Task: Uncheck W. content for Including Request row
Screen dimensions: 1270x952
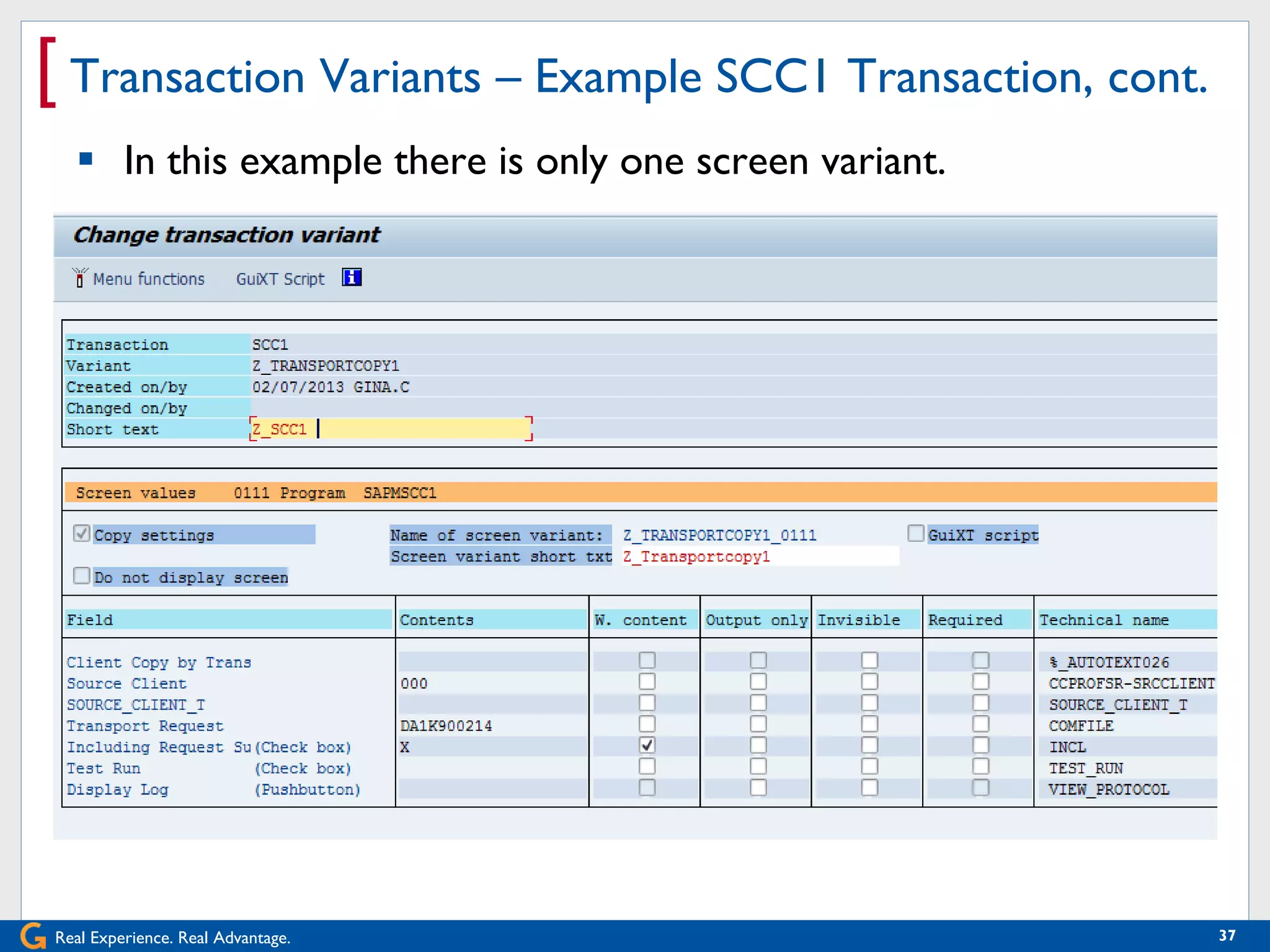Action: click(647, 746)
